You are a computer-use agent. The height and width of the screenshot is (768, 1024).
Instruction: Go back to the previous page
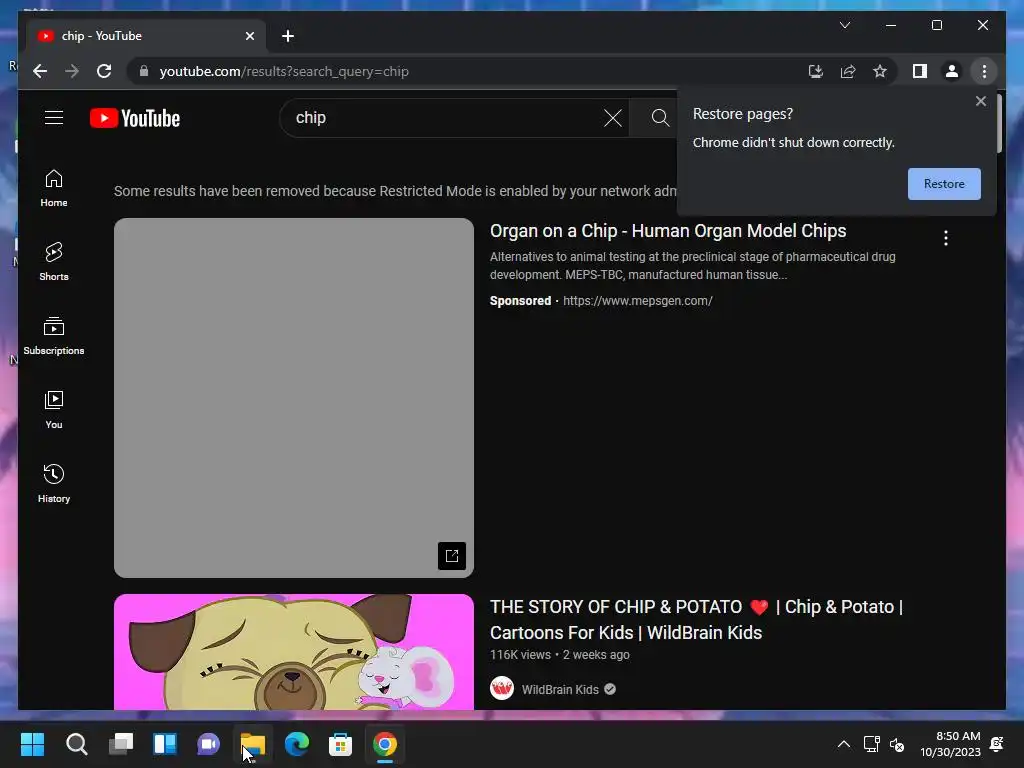coord(40,71)
